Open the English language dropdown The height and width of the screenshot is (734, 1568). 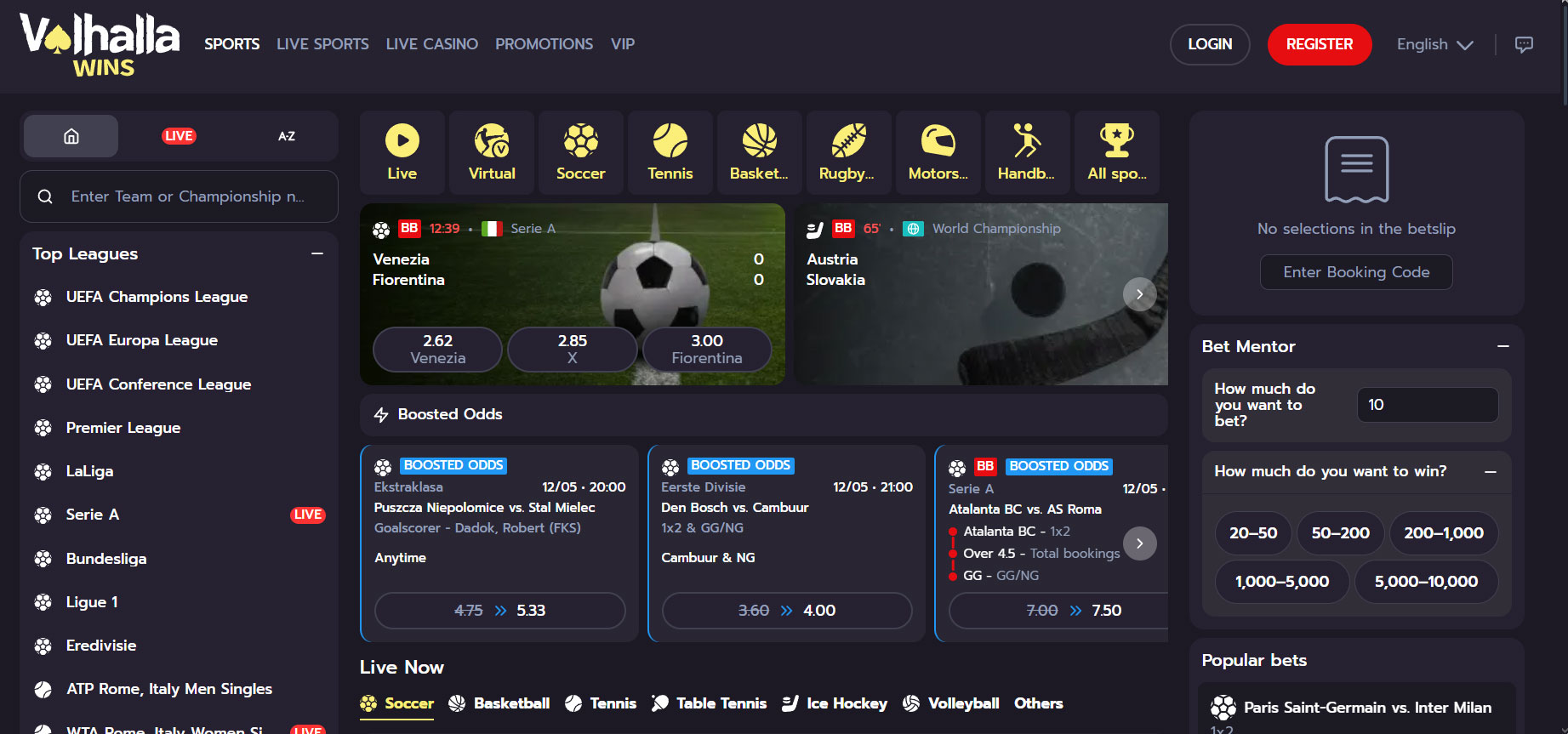click(x=1435, y=44)
